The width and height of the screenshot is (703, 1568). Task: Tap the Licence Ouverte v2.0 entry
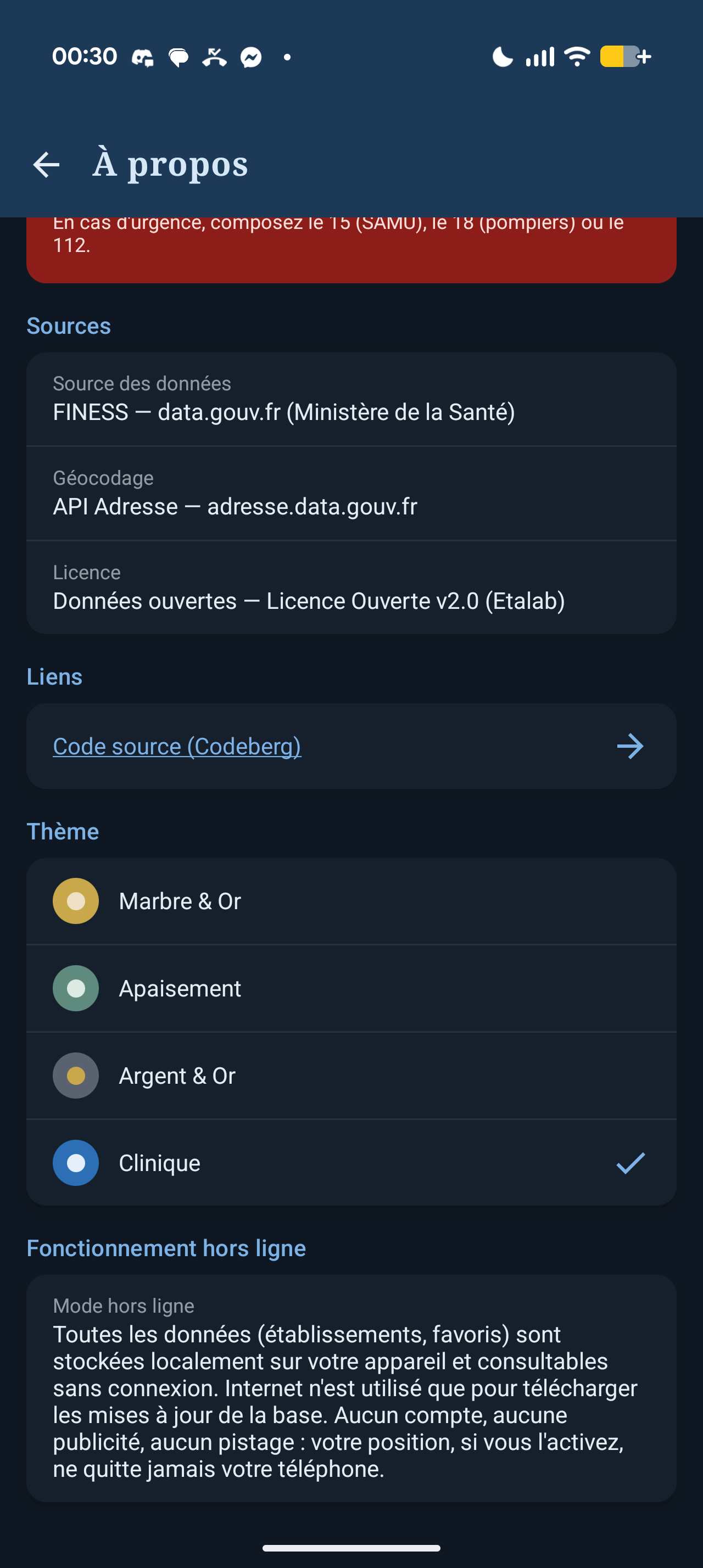[x=351, y=587]
